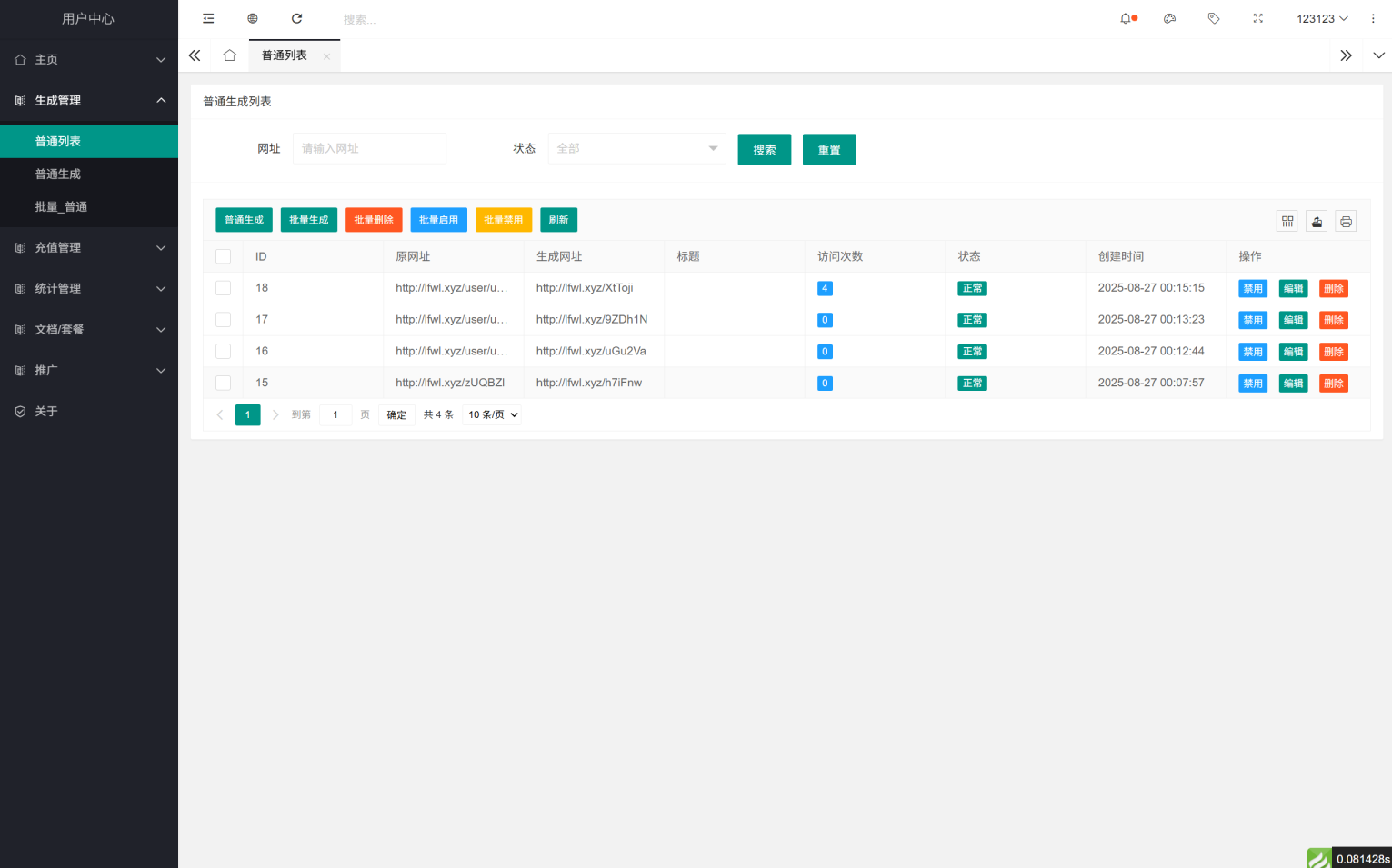This screenshot has height=868, width=1392.
Task: Open the 状态 status dropdown
Action: point(636,148)
